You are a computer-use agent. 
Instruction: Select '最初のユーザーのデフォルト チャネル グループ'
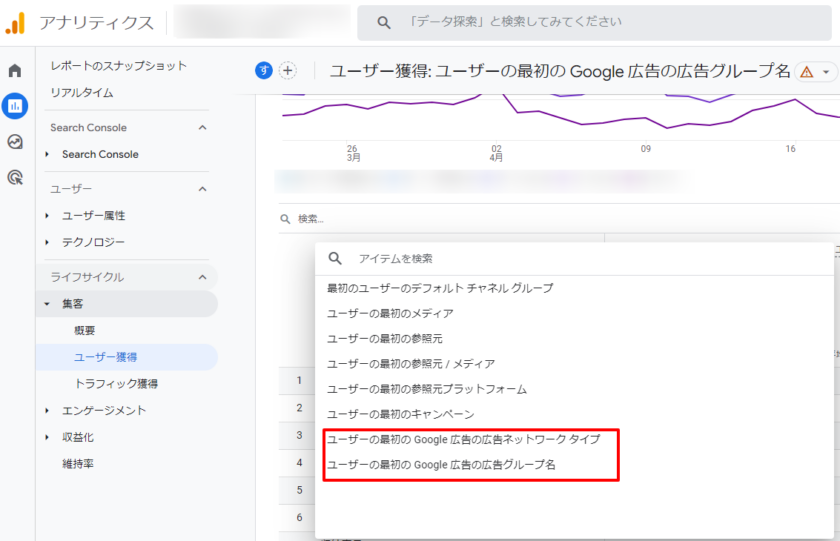(440, 288)
